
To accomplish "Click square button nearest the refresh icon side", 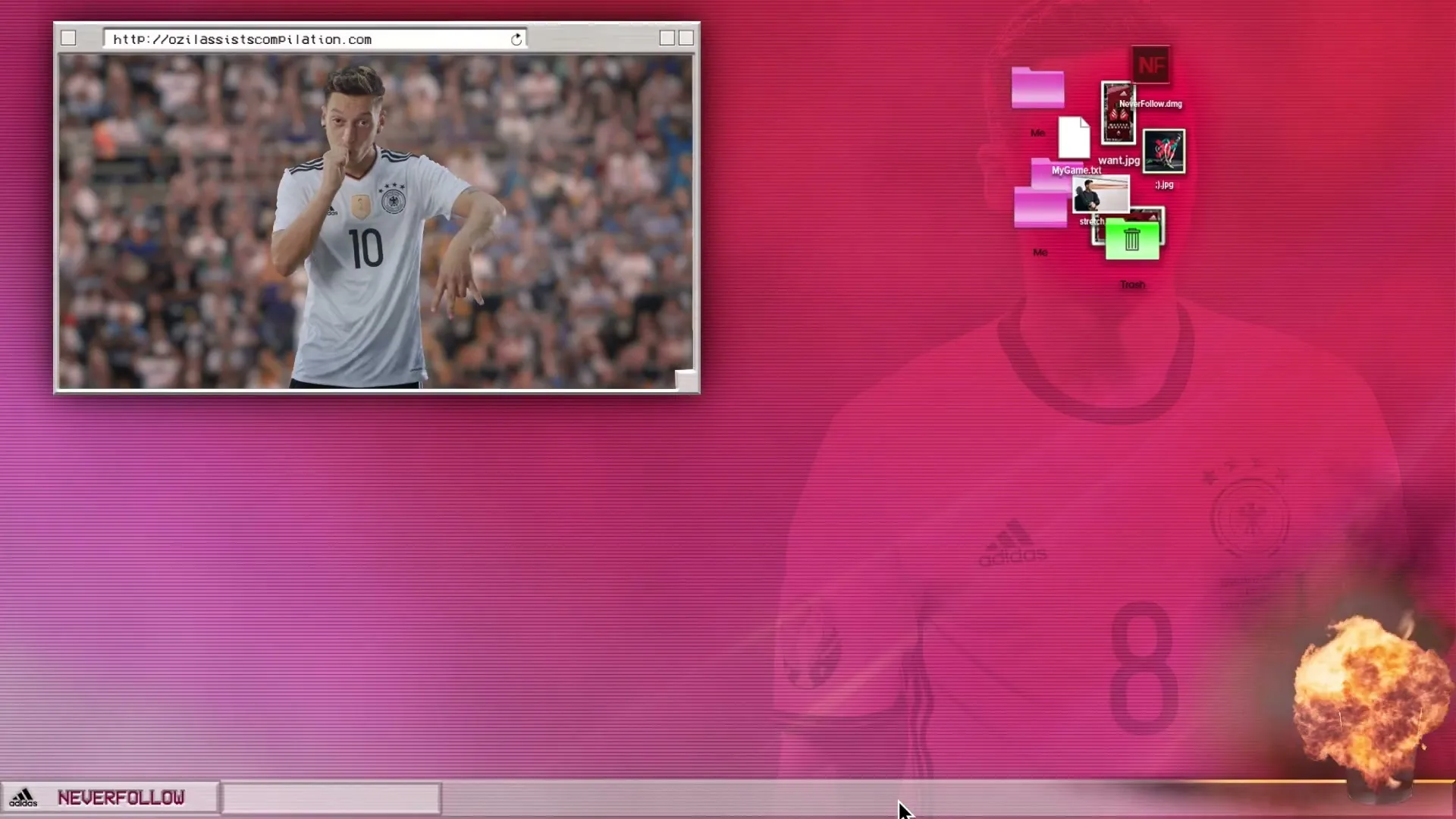I will (x=667, y=38).
